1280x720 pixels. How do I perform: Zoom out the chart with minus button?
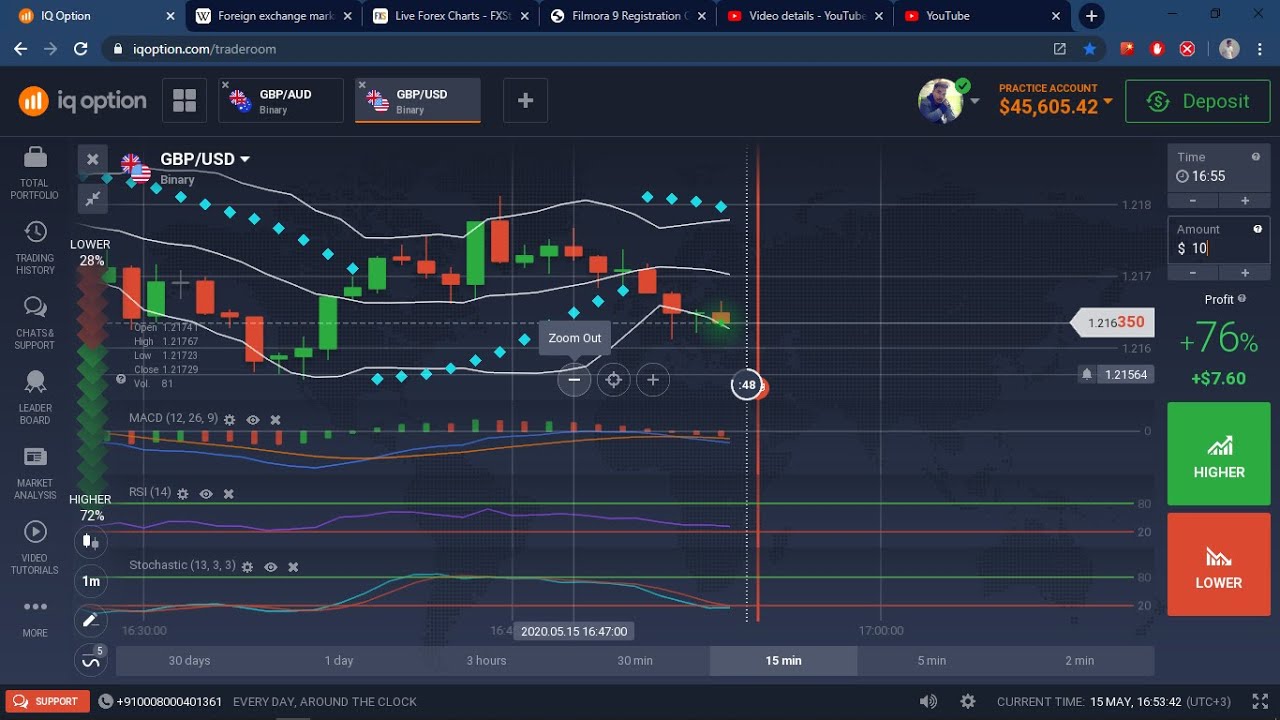(x=574, y=380)
